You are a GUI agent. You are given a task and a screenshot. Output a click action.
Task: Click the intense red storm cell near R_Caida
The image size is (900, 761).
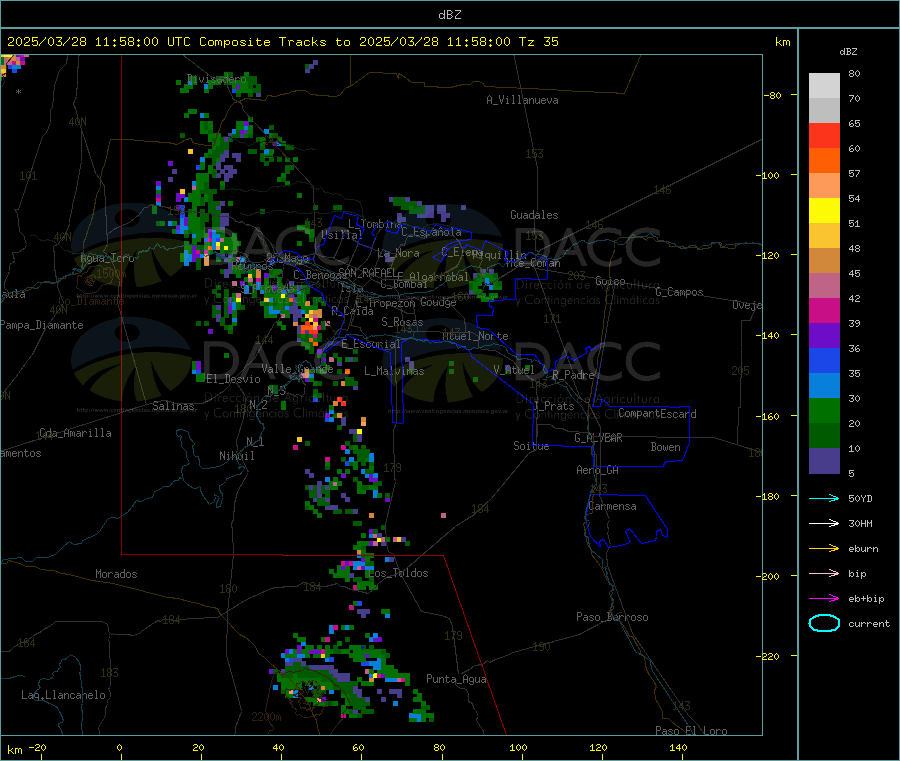(311, 328)
